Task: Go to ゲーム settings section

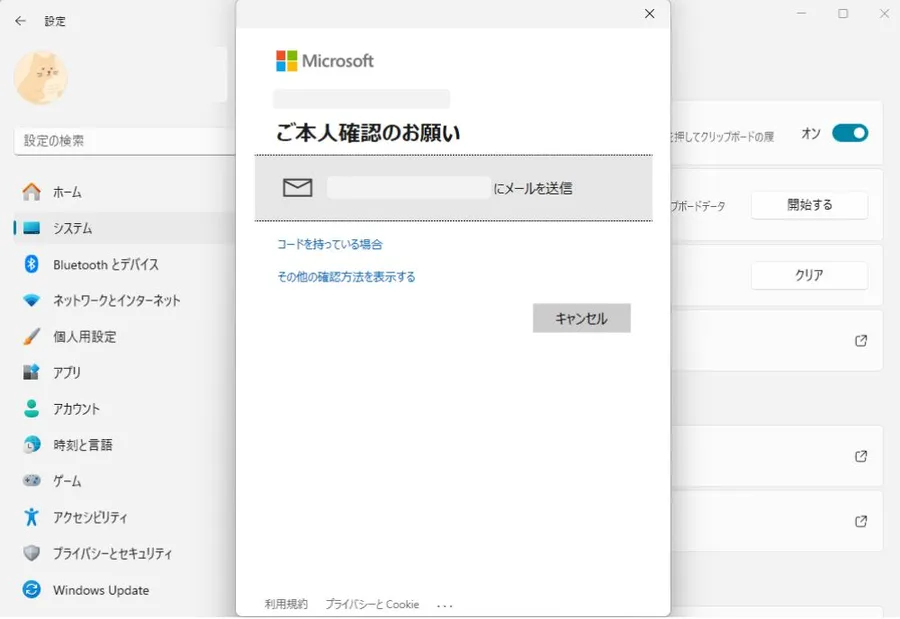Action: [67, 481]
